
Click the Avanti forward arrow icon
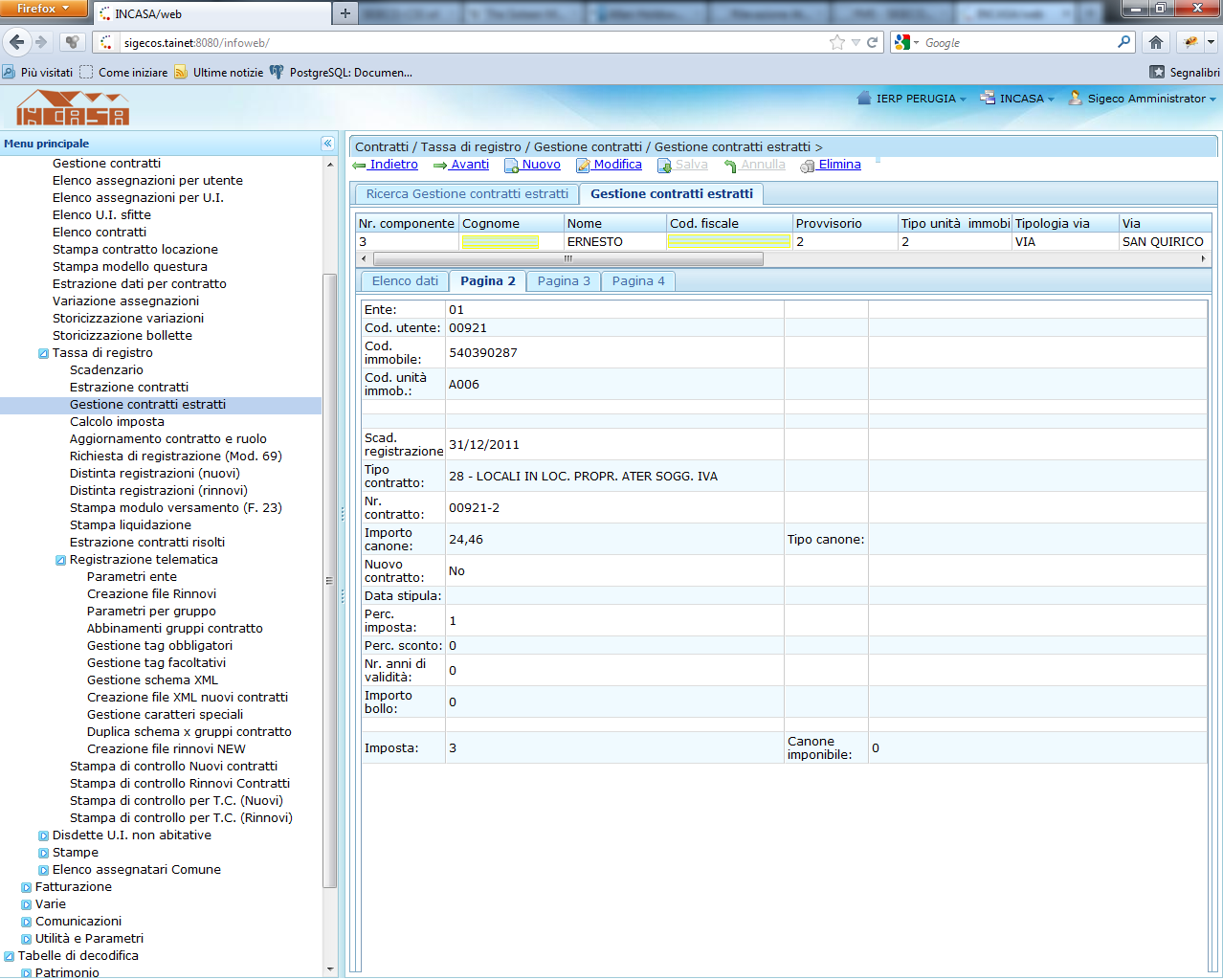[440, 166]
